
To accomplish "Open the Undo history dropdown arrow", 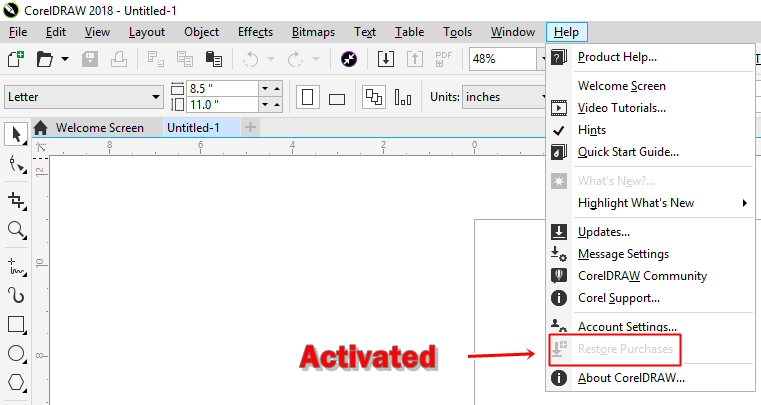I will (271, 59).
